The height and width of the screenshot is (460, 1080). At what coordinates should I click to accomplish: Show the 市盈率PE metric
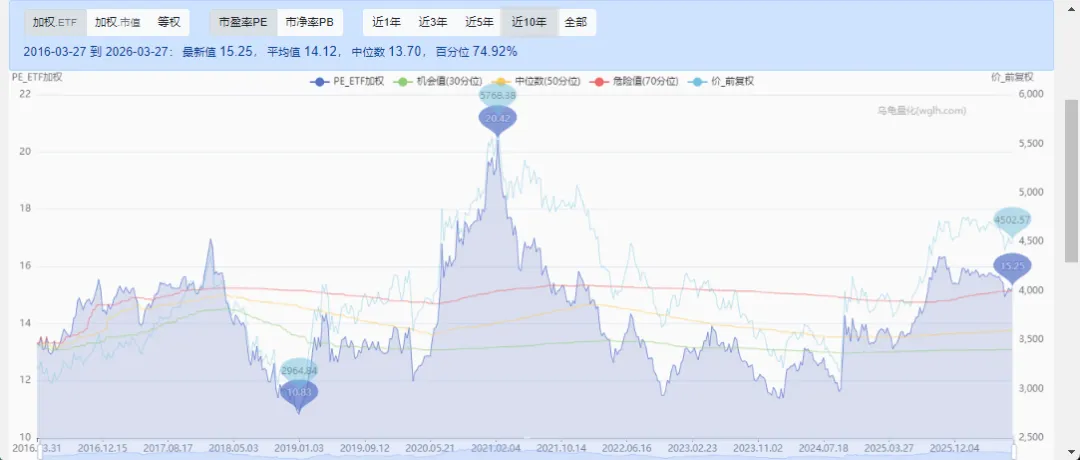(243, 22)
